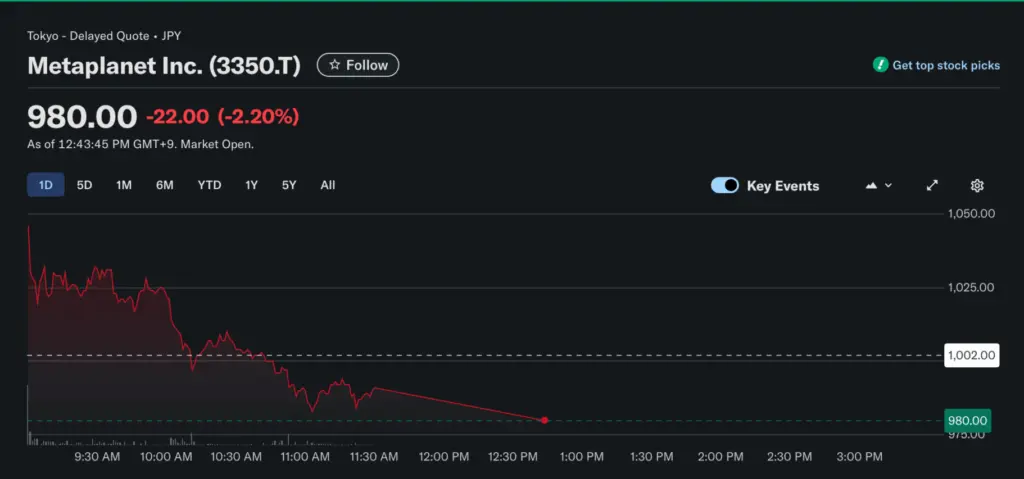1024x479 pixels.
Task: Show the All time range
Action: [x=328, y=185]
